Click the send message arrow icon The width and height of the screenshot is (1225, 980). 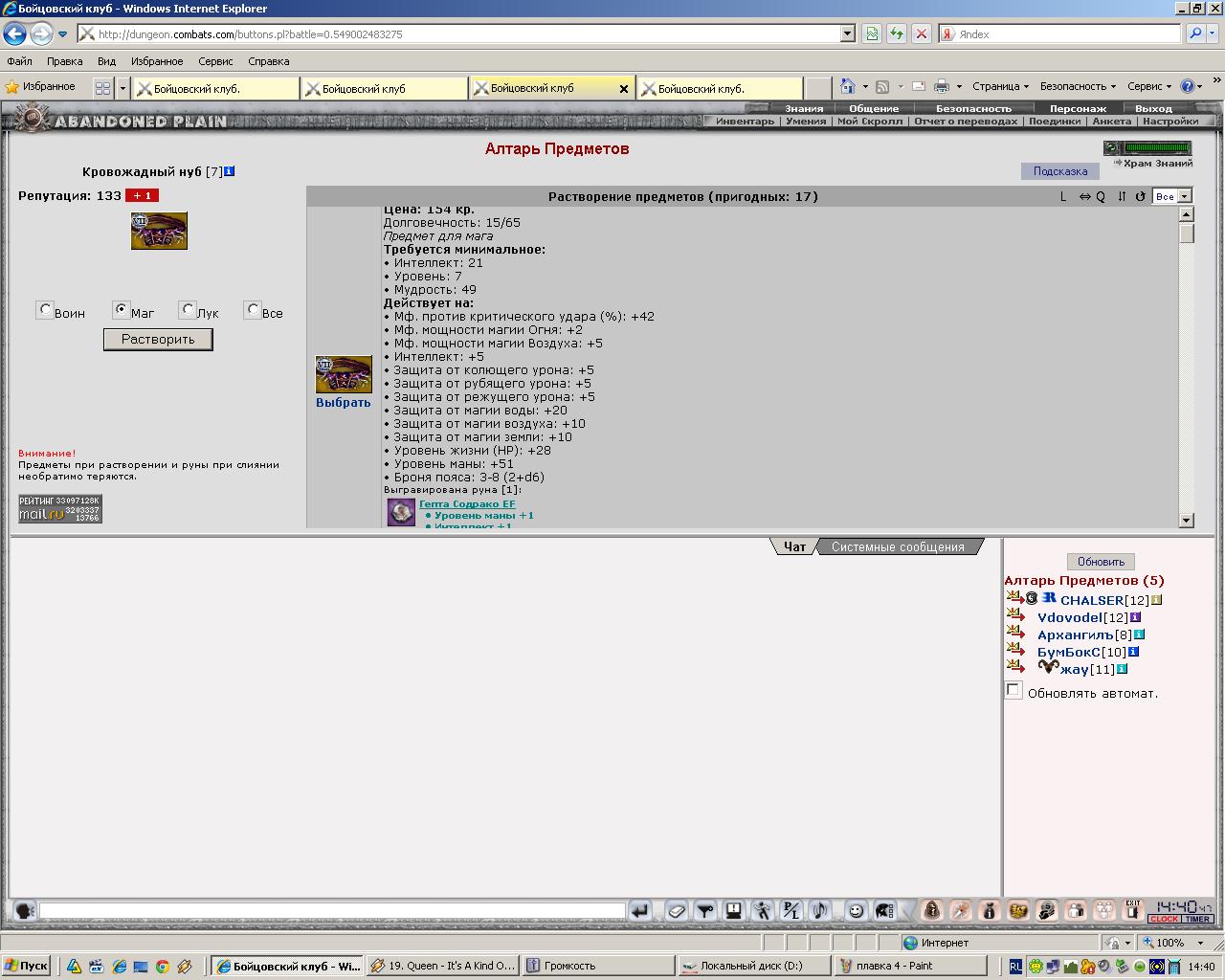[640, 911]
